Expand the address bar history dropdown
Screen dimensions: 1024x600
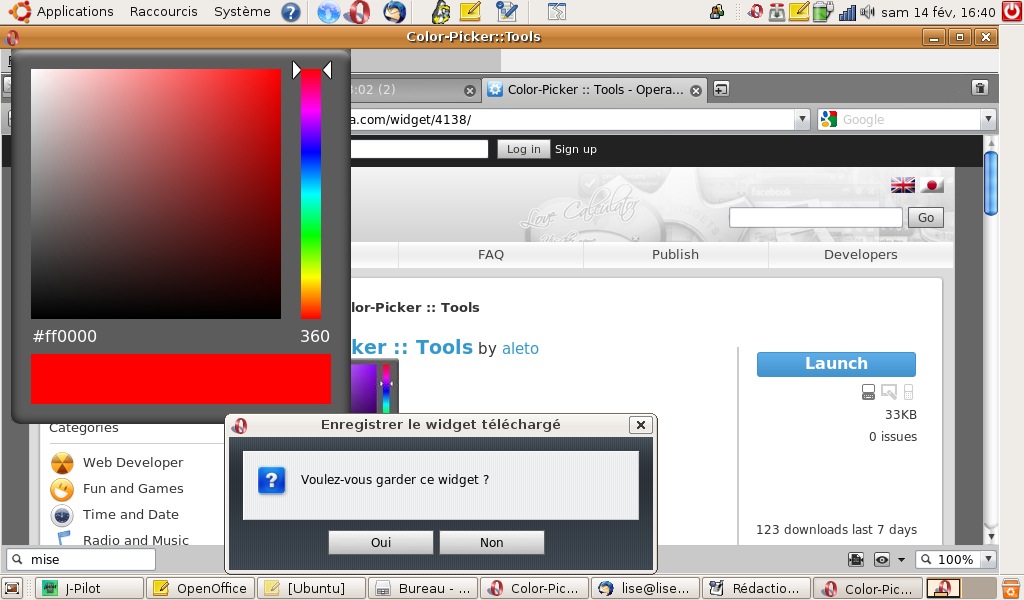point(802,120)
